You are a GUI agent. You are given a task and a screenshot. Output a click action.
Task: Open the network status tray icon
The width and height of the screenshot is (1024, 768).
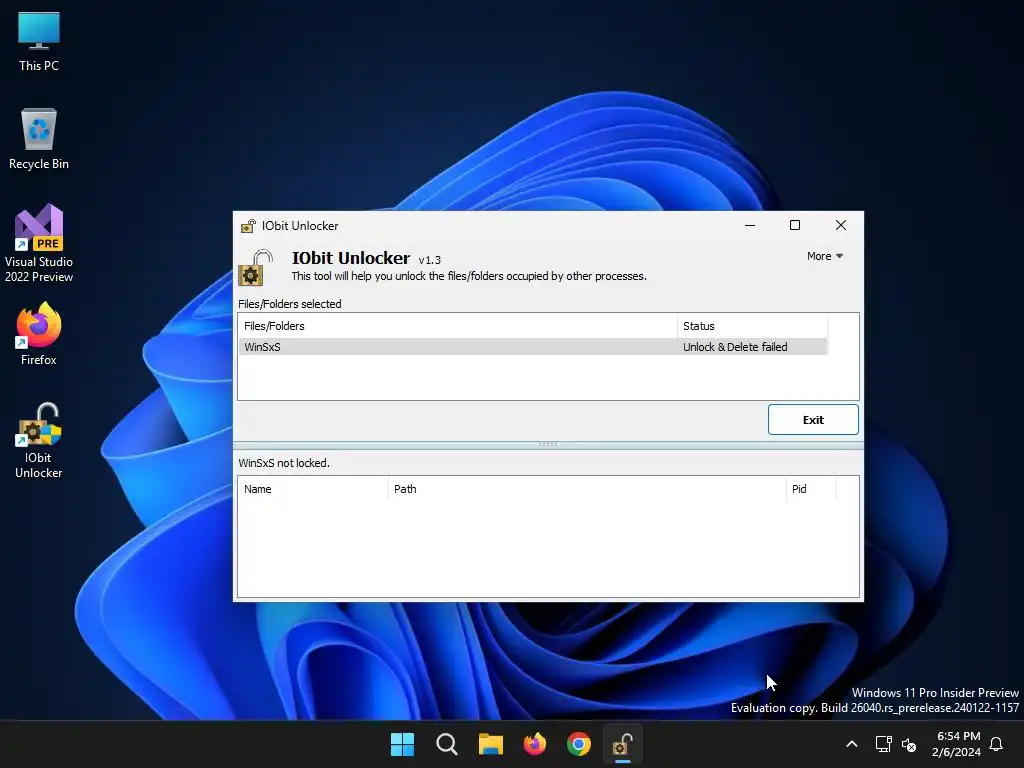[x=884, y=744]
